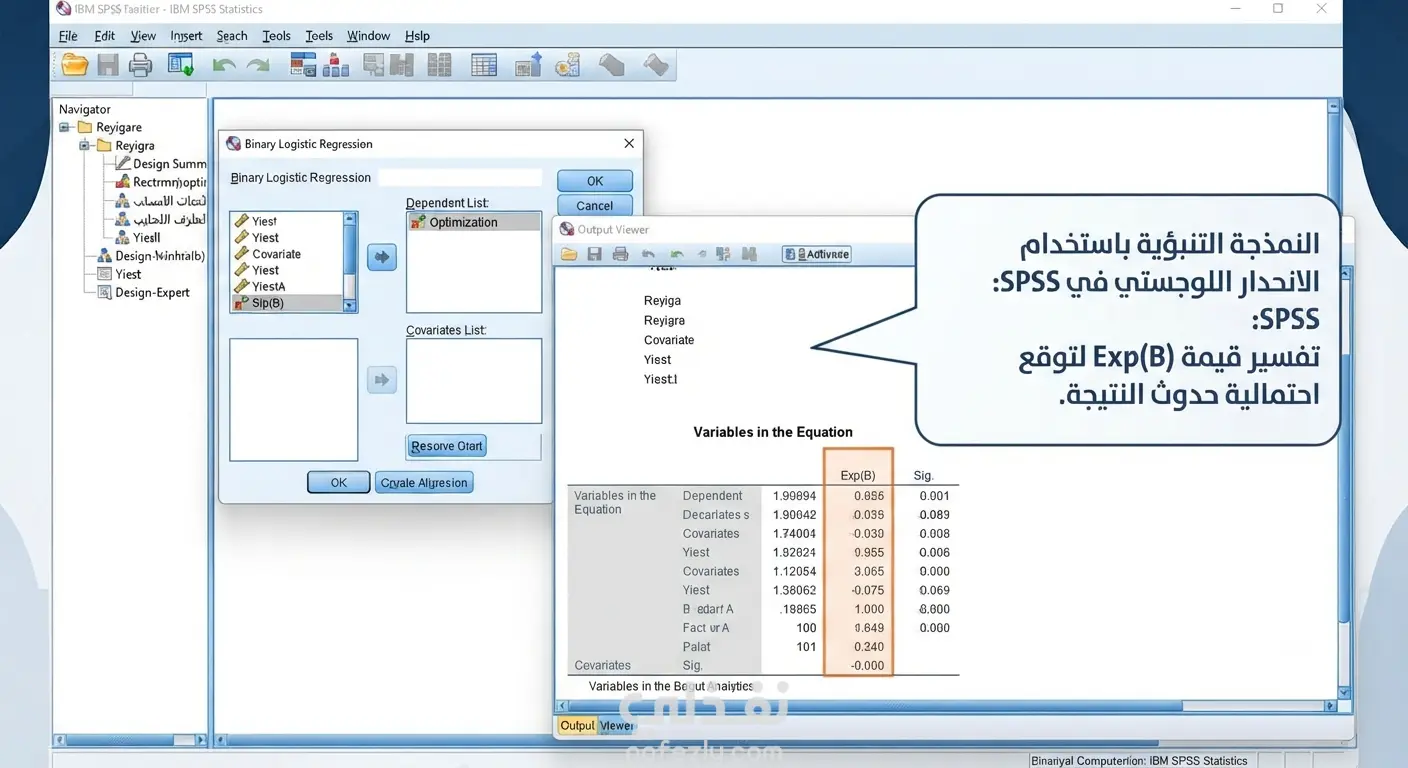This screenshot has height=768, width=1408.
Task: Open the File menu
Action: tap(68, 36)
